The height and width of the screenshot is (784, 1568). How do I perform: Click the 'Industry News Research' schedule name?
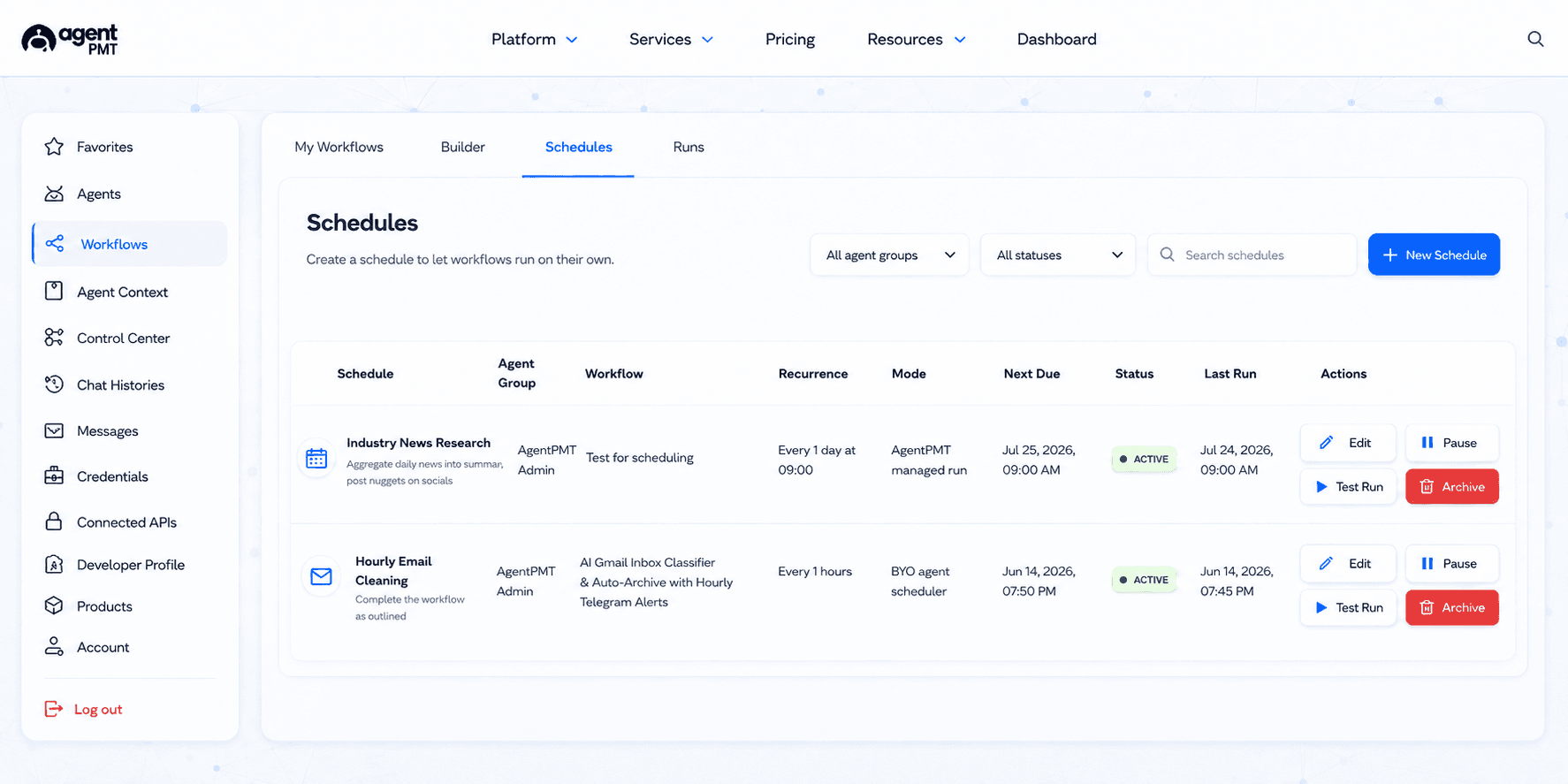tap(418, 442)
